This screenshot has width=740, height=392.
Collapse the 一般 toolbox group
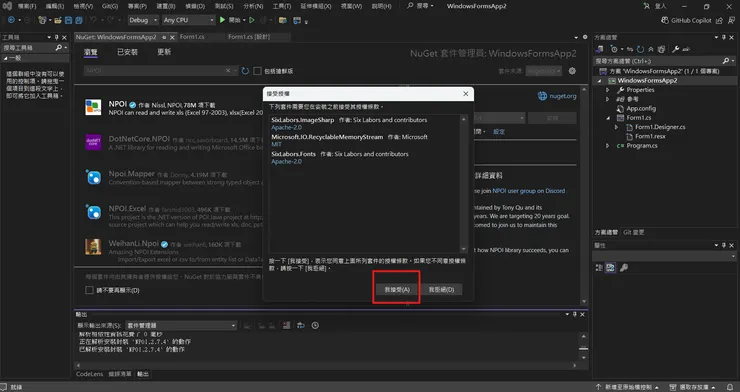[6, 58]
